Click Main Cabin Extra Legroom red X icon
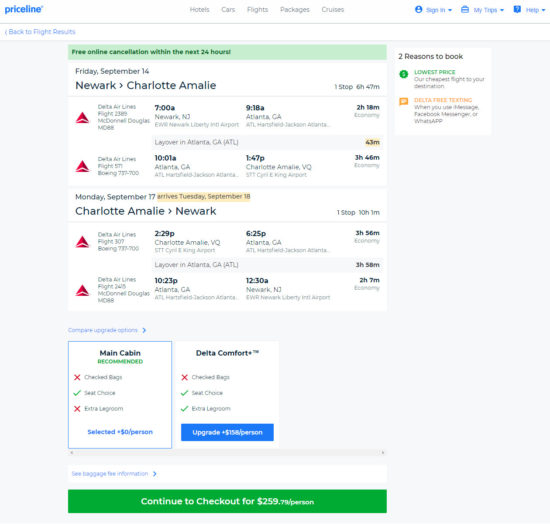Screen dimensions: 550x524 tap(77, 409)
